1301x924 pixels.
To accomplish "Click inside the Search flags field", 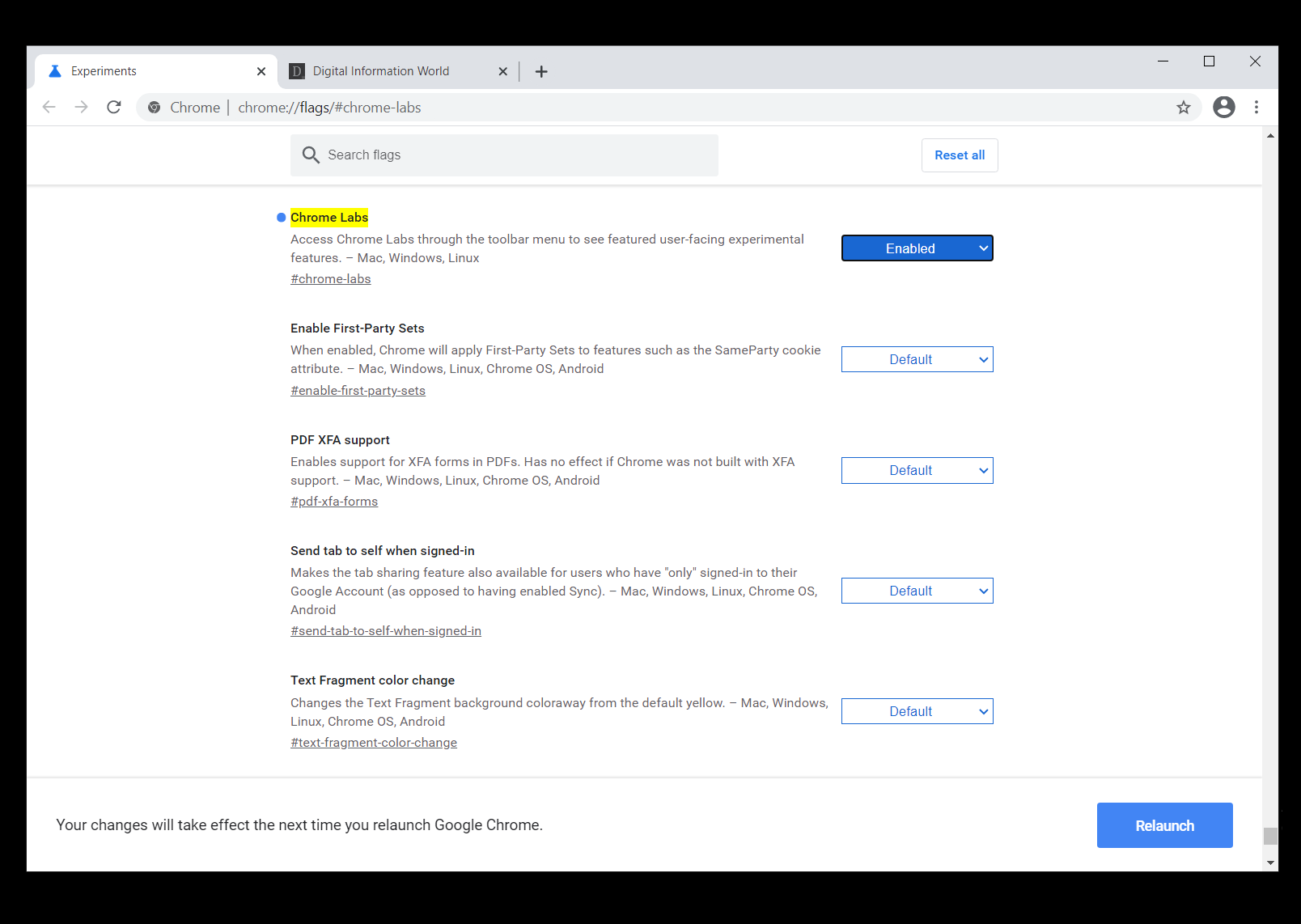I will [502, 155].
